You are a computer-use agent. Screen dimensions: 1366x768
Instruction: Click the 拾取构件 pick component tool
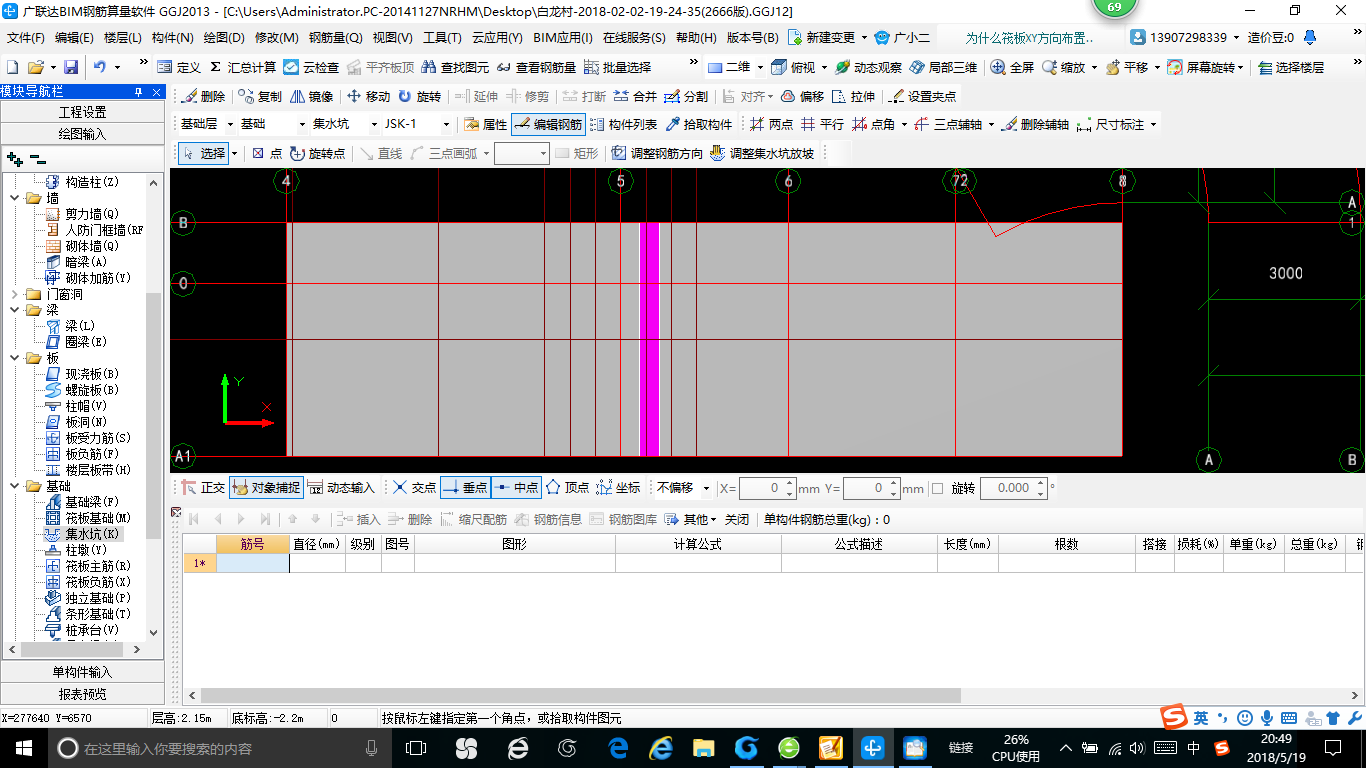tap(698, 124)
